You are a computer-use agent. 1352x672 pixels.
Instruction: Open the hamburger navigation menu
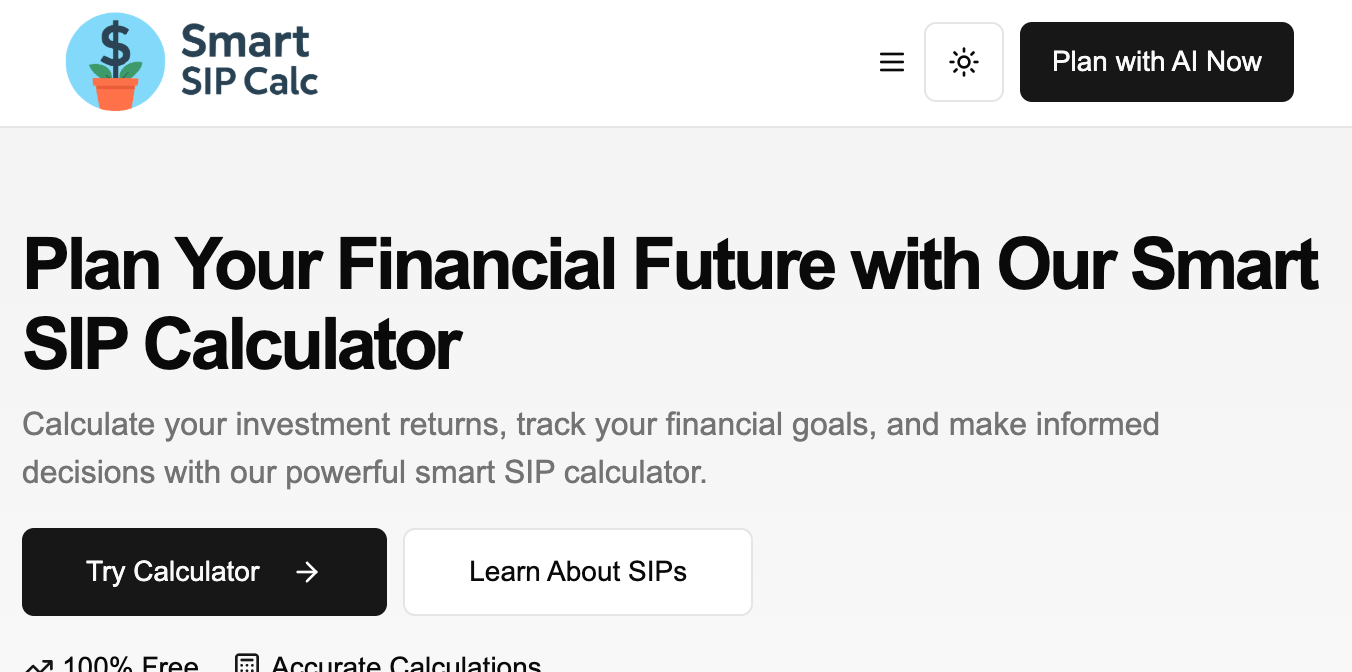(x=891, y=62)
